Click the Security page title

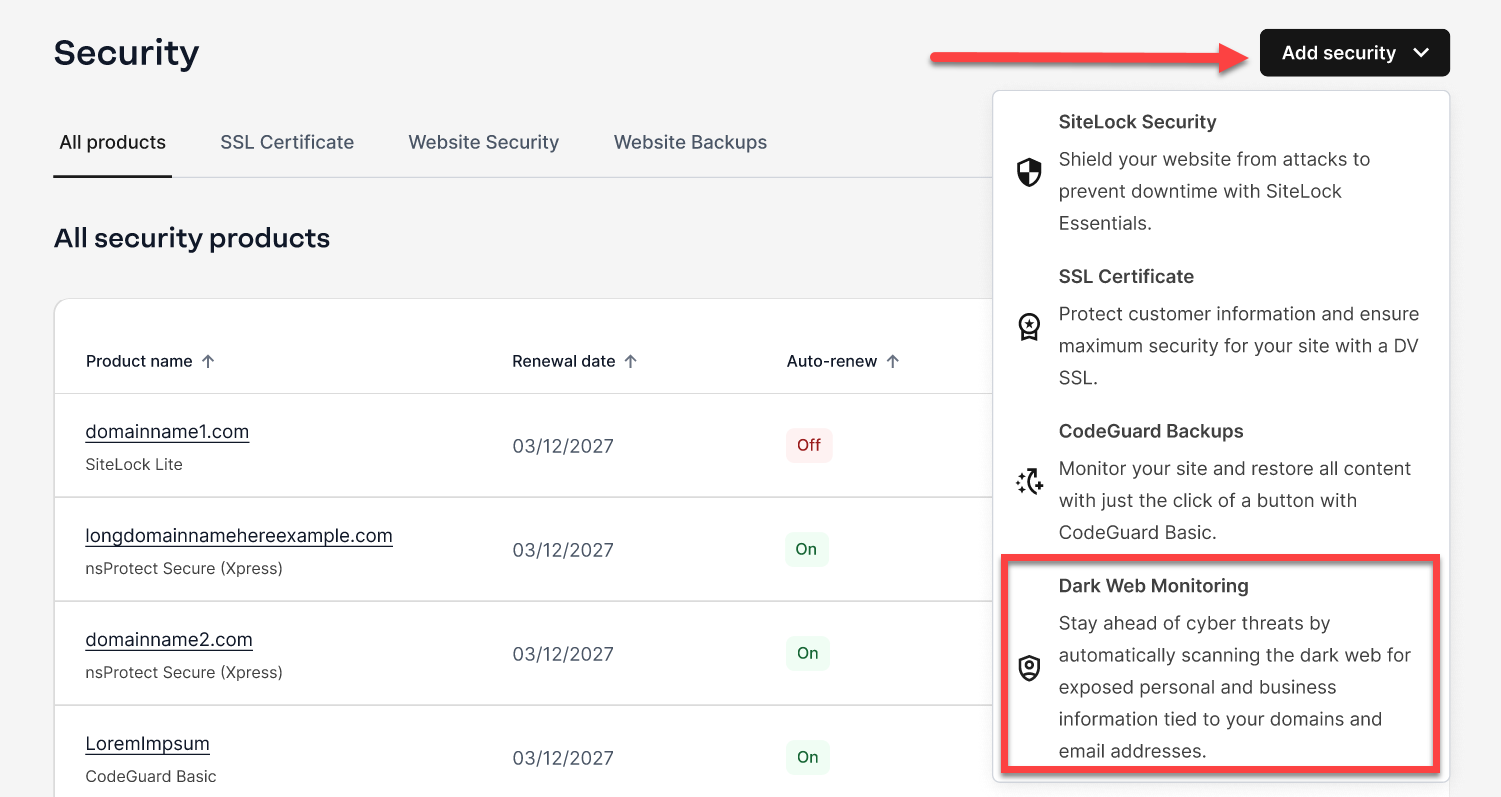(x=127, y=53)
